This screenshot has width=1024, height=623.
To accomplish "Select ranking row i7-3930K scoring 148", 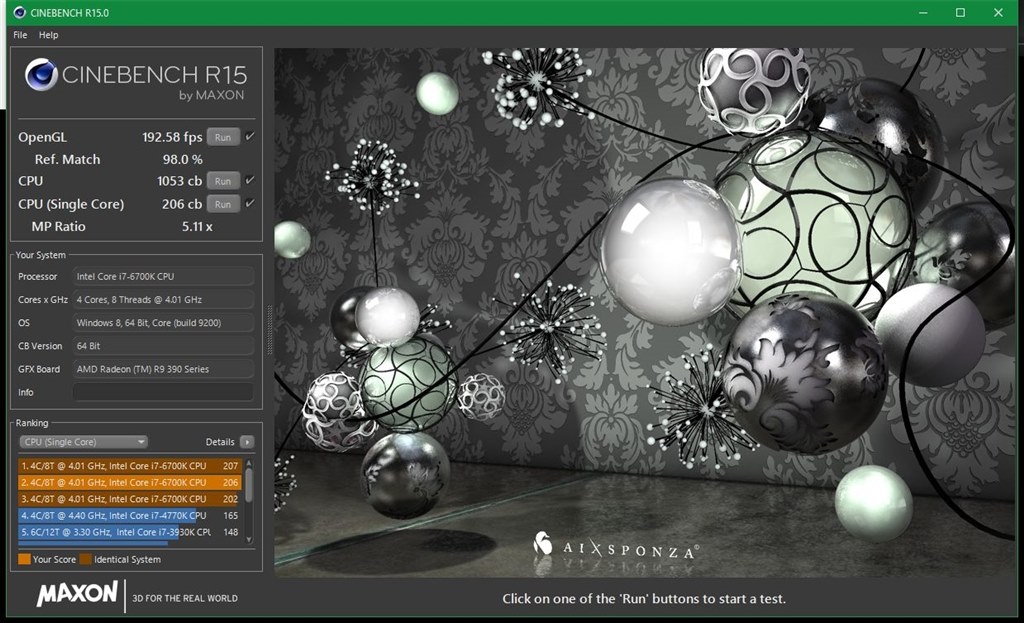I will (130, 532).
